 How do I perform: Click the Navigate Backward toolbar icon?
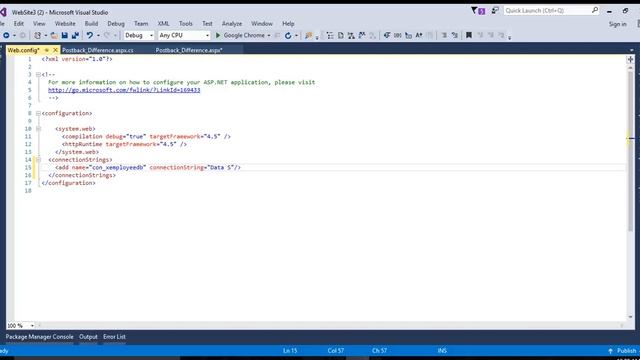click(x=6, y=36)
